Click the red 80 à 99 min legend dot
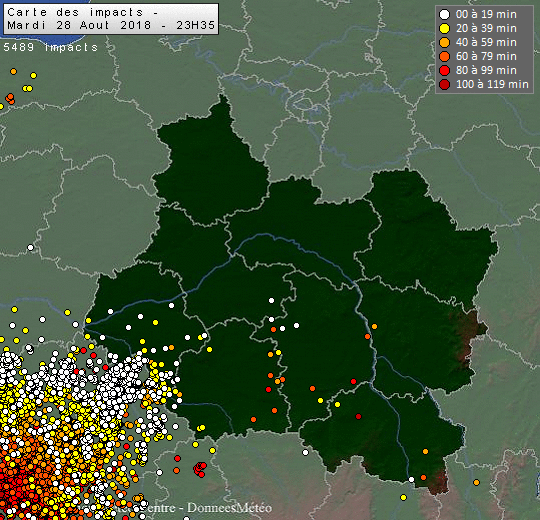 (445, 70)
